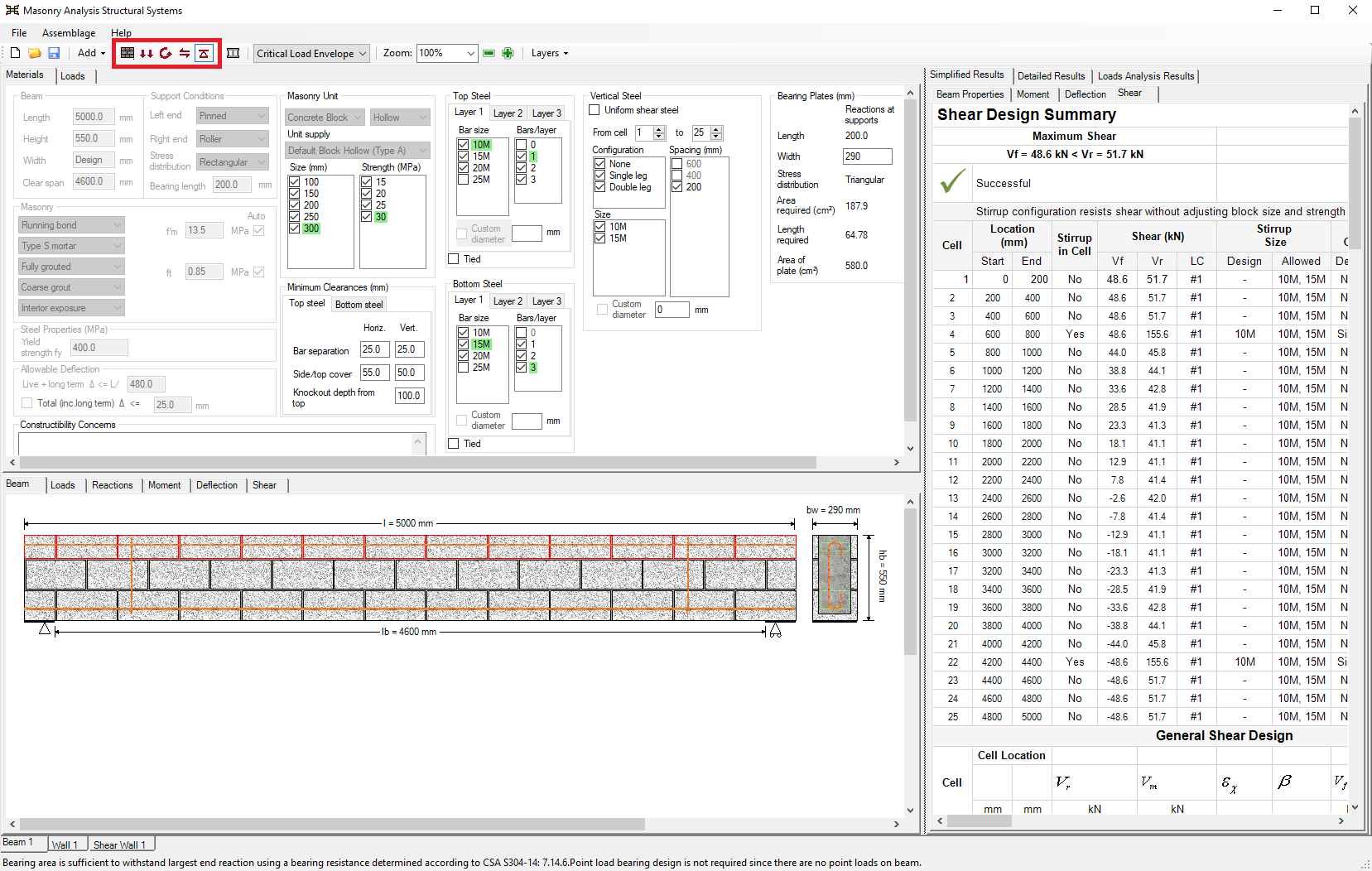The height and width of the screenshot is (871, 1372).
Task: Enable the Uniform shear steel checkbox
Action: tap(595, 110)
